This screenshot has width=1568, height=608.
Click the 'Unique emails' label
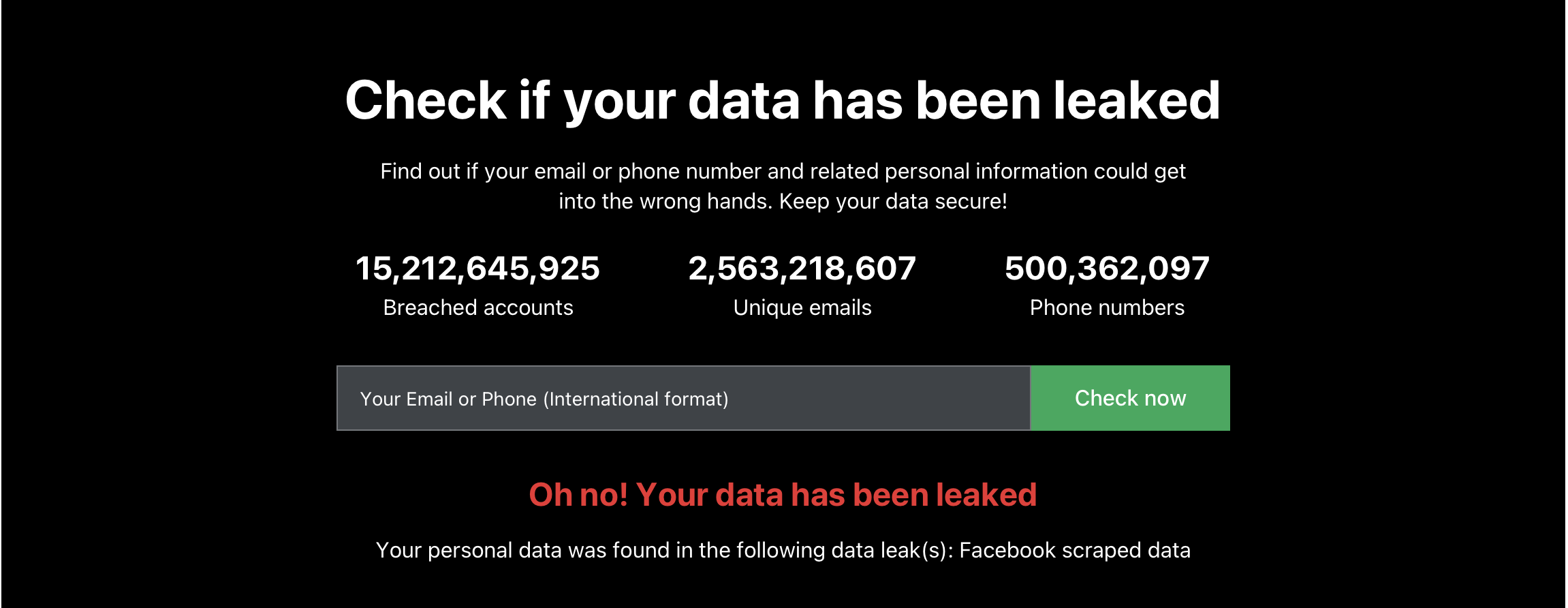[x=802, y=308]
